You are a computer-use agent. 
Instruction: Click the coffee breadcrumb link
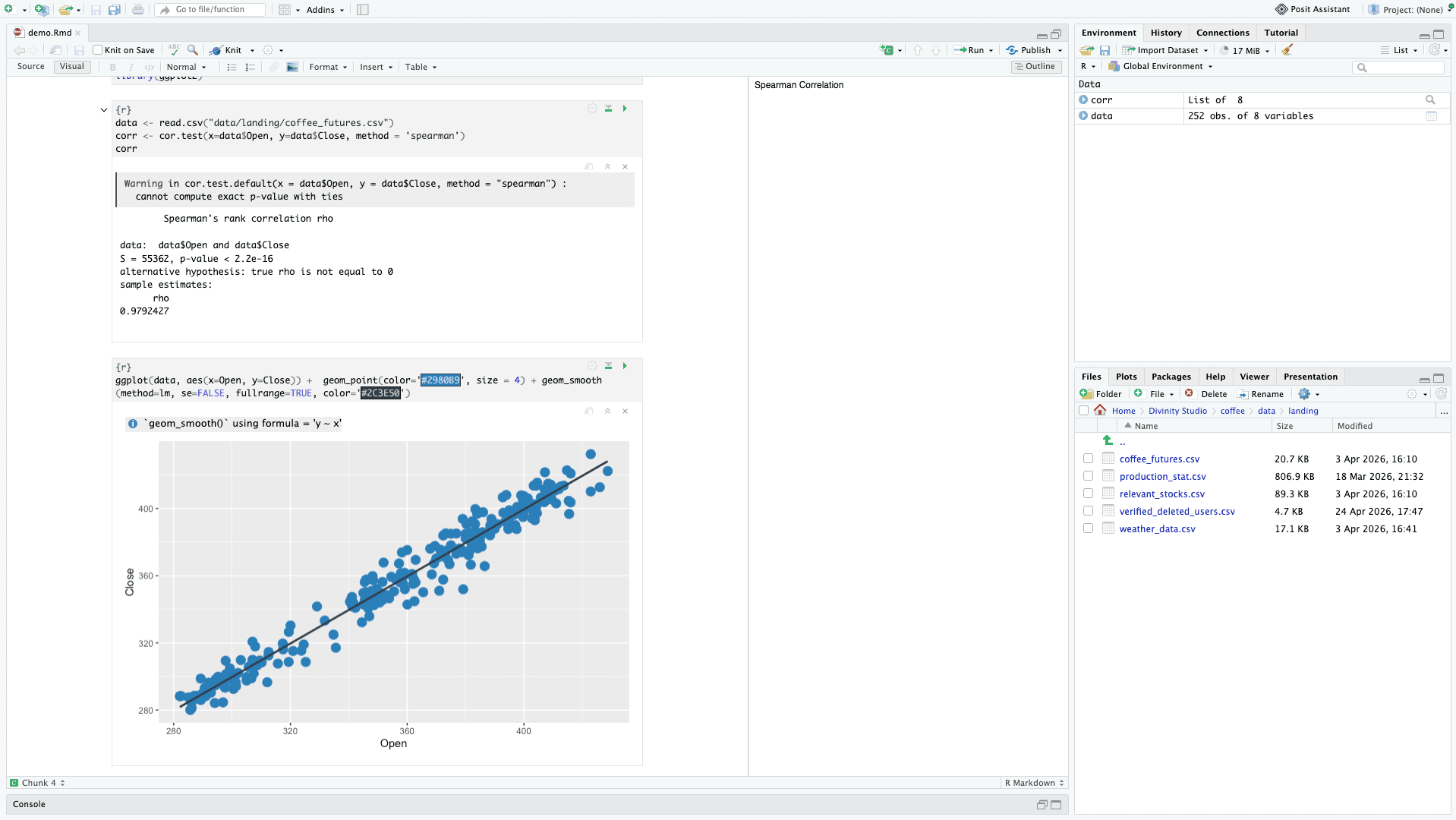[1232, 411]
